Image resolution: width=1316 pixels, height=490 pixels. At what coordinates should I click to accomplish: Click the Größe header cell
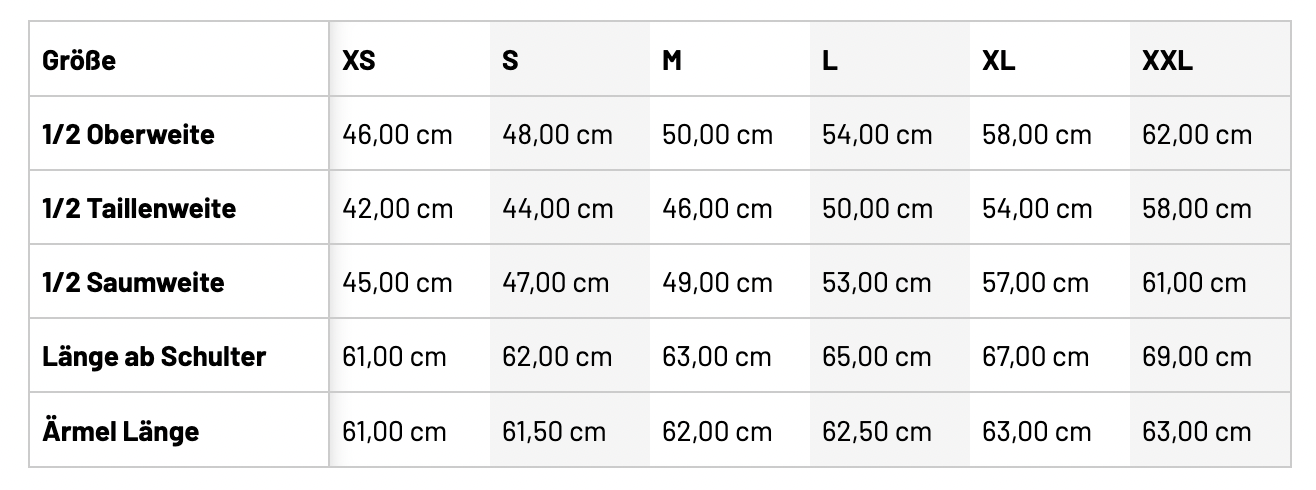click(79, 60)
